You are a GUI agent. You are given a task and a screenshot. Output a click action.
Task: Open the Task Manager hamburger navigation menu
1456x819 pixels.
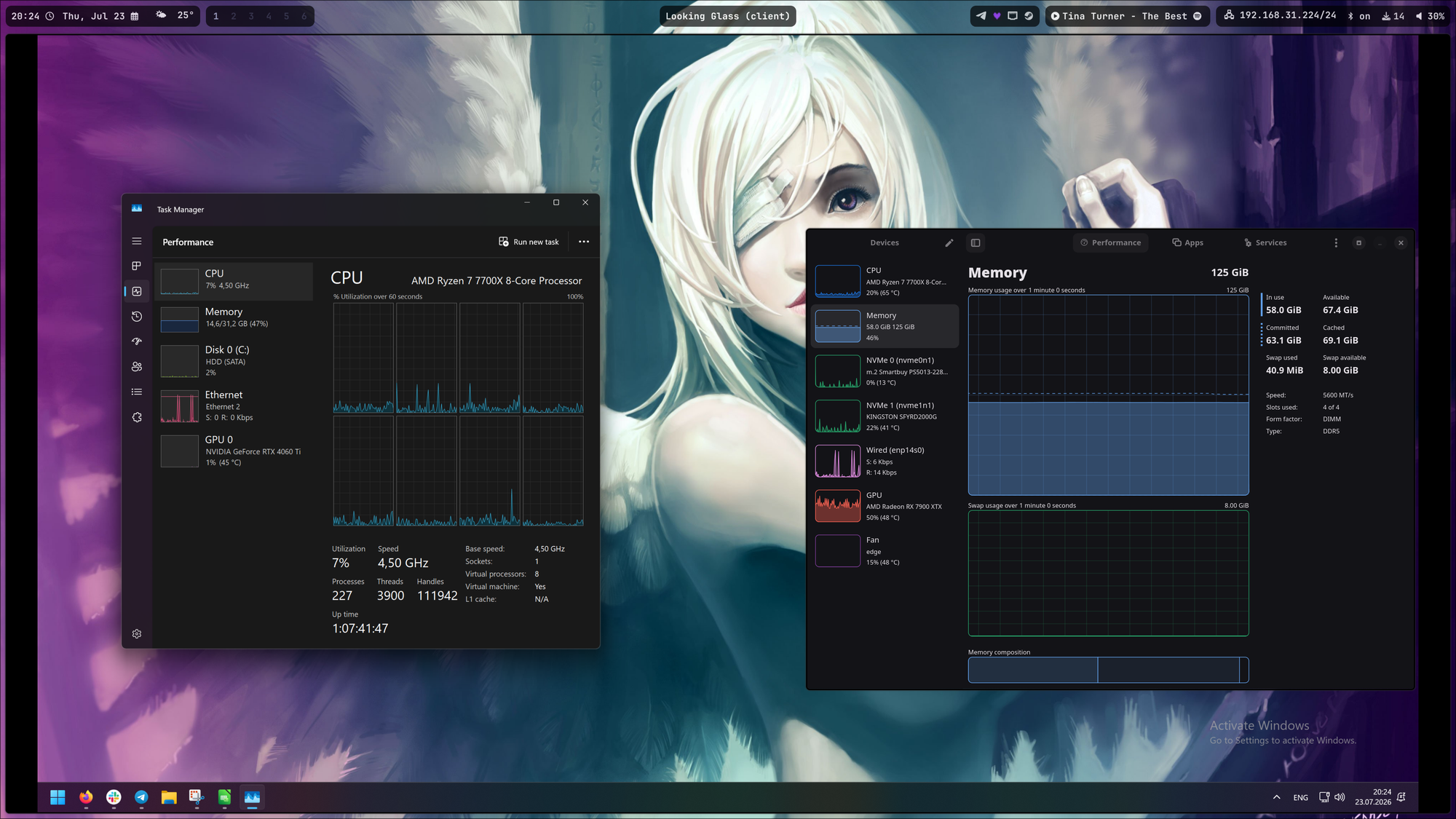[x=136, y=241]
